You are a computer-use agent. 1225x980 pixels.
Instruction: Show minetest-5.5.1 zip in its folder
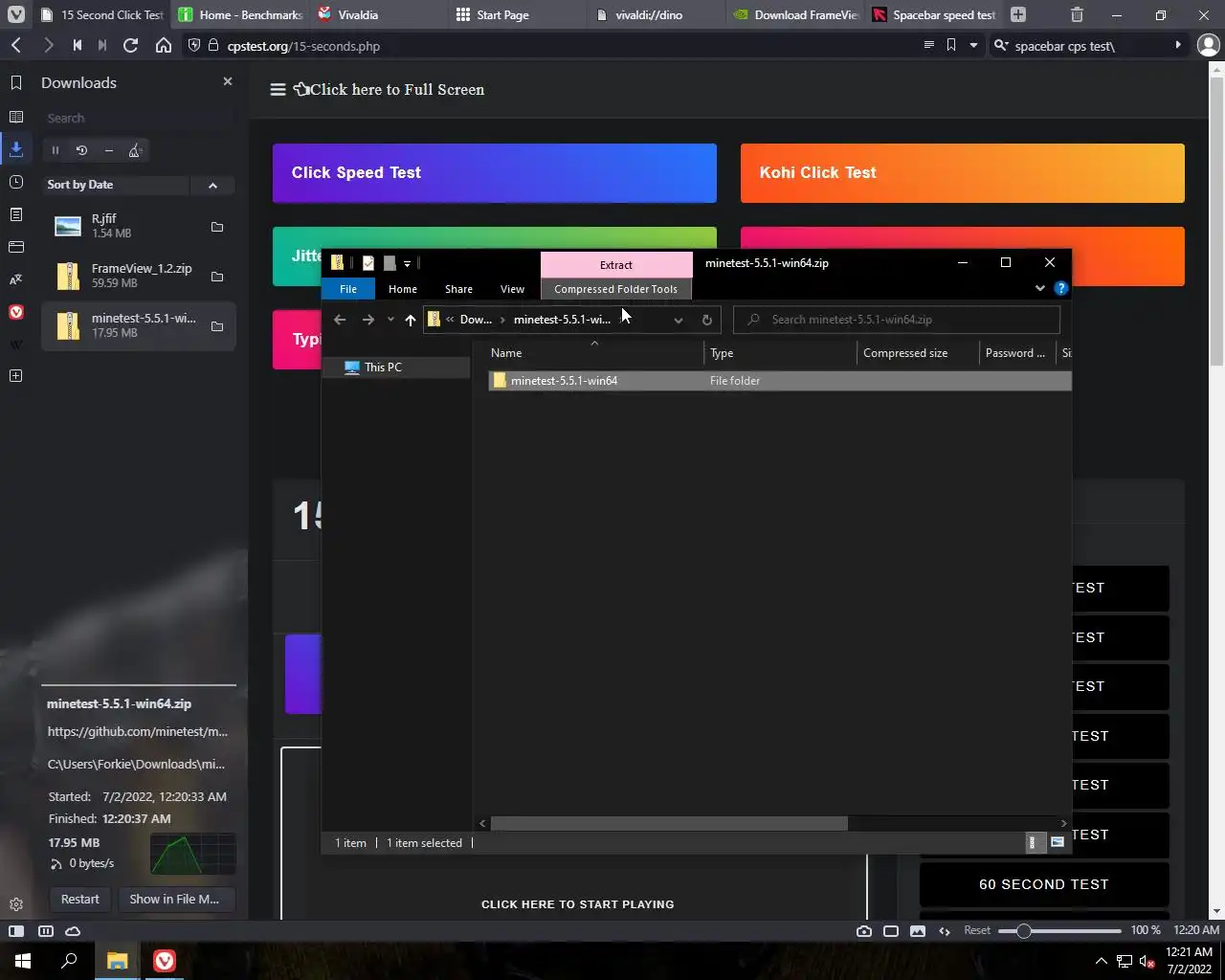pyautogui.click(x=217, y=326)
